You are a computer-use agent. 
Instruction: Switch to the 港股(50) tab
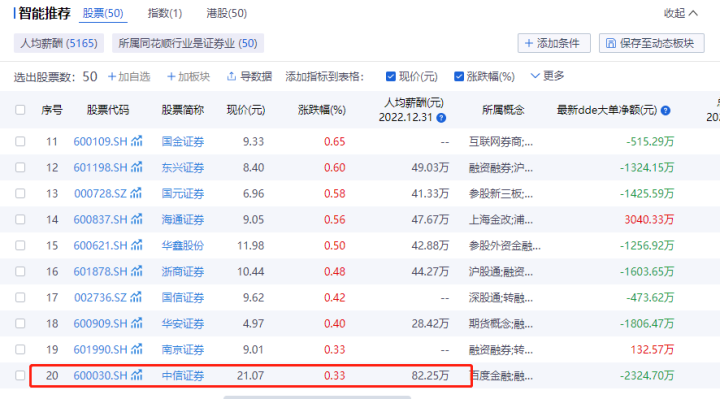point(226,13)
